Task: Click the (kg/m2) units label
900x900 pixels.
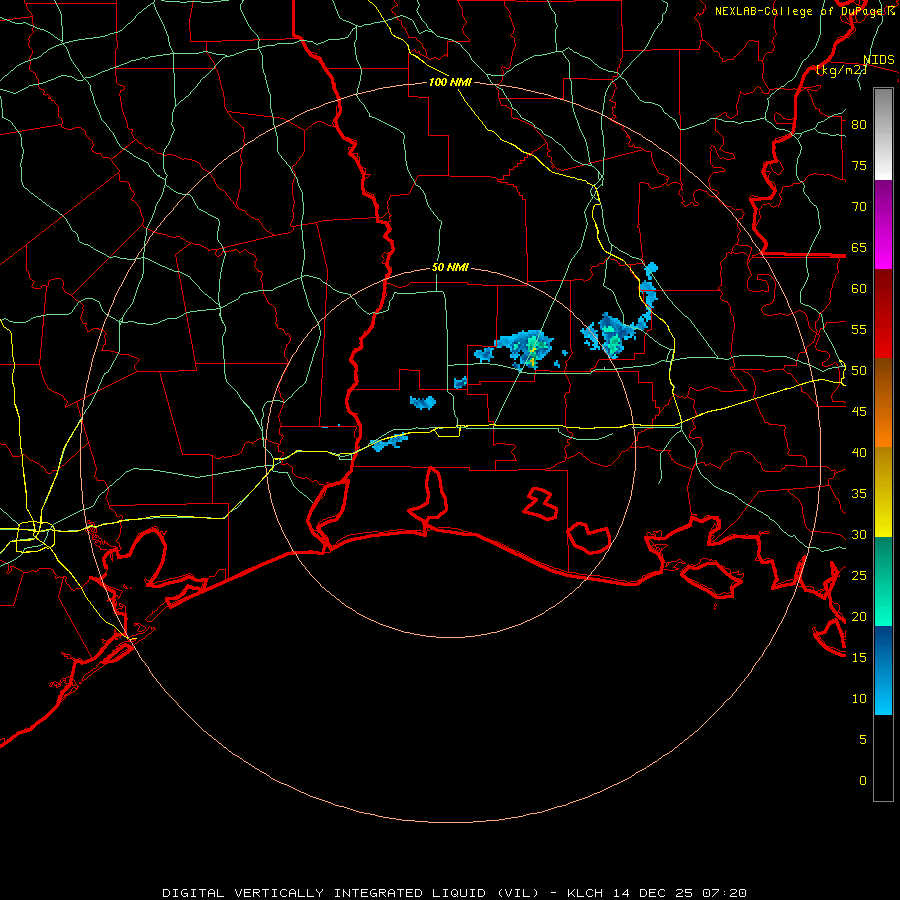Action: coord(841,70)
